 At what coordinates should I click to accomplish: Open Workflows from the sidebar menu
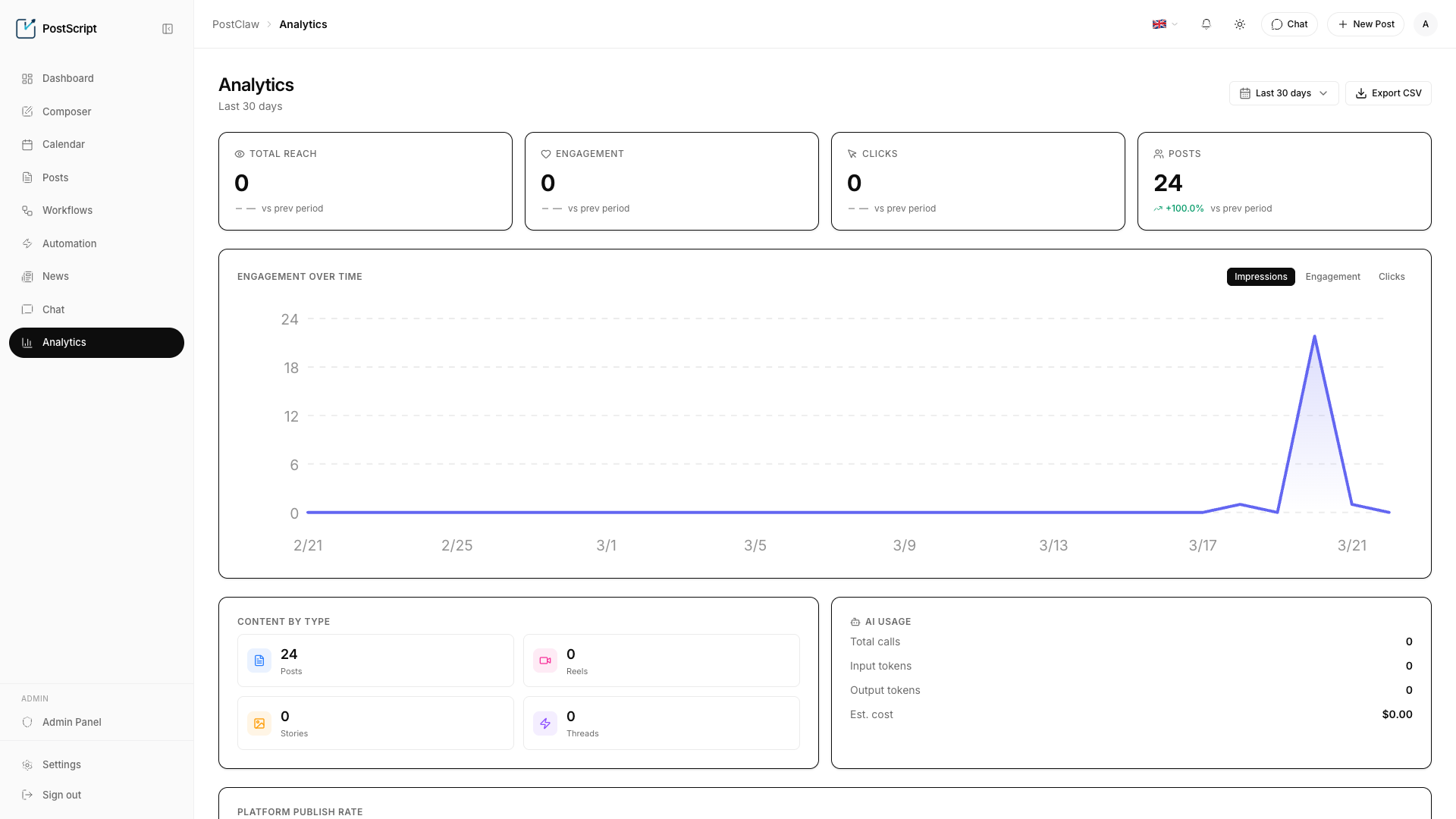[96, 211]
